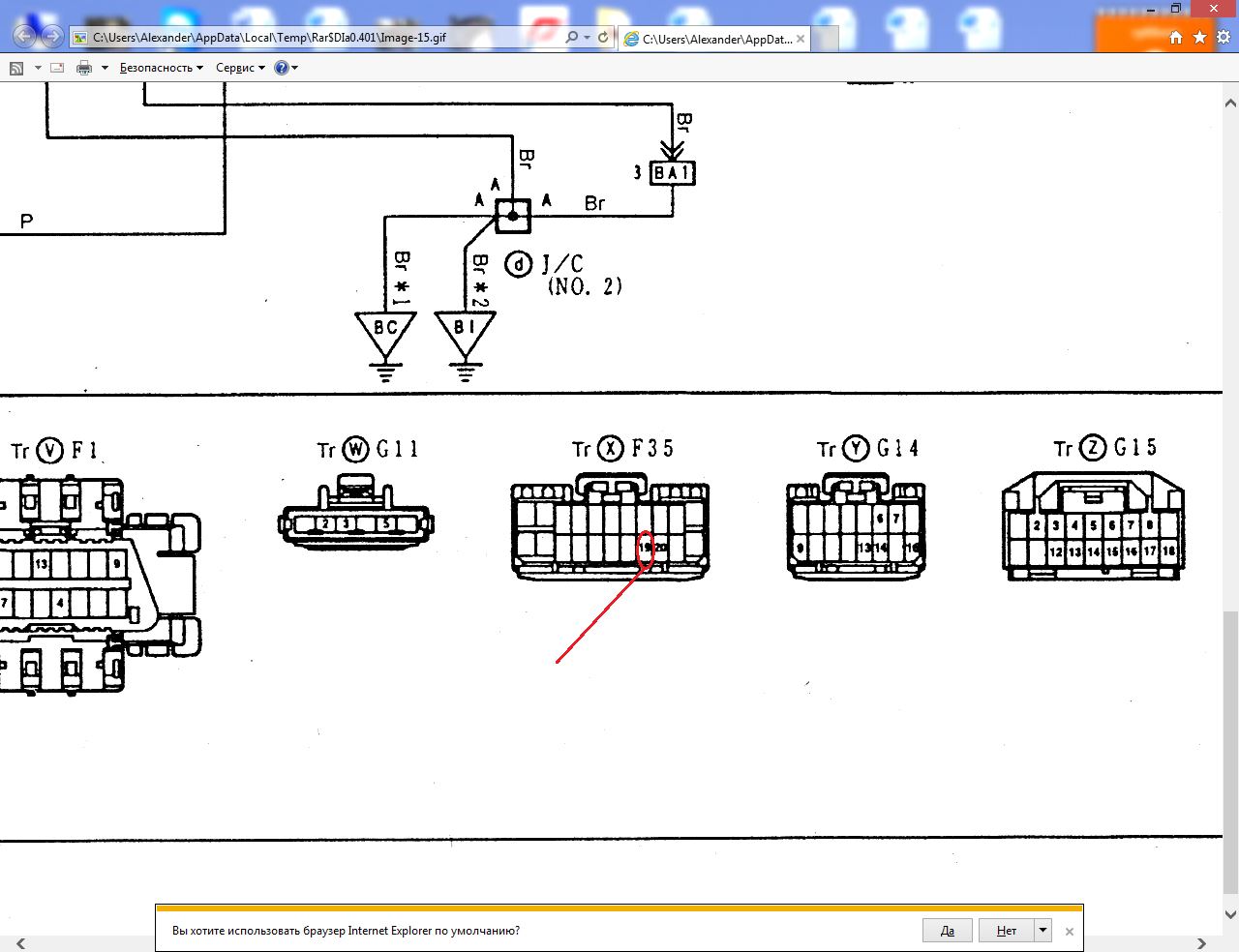The width and height of the screenshot is (1239, 952).
Task: Click Да to set default browser
Action: coord(947,931)
